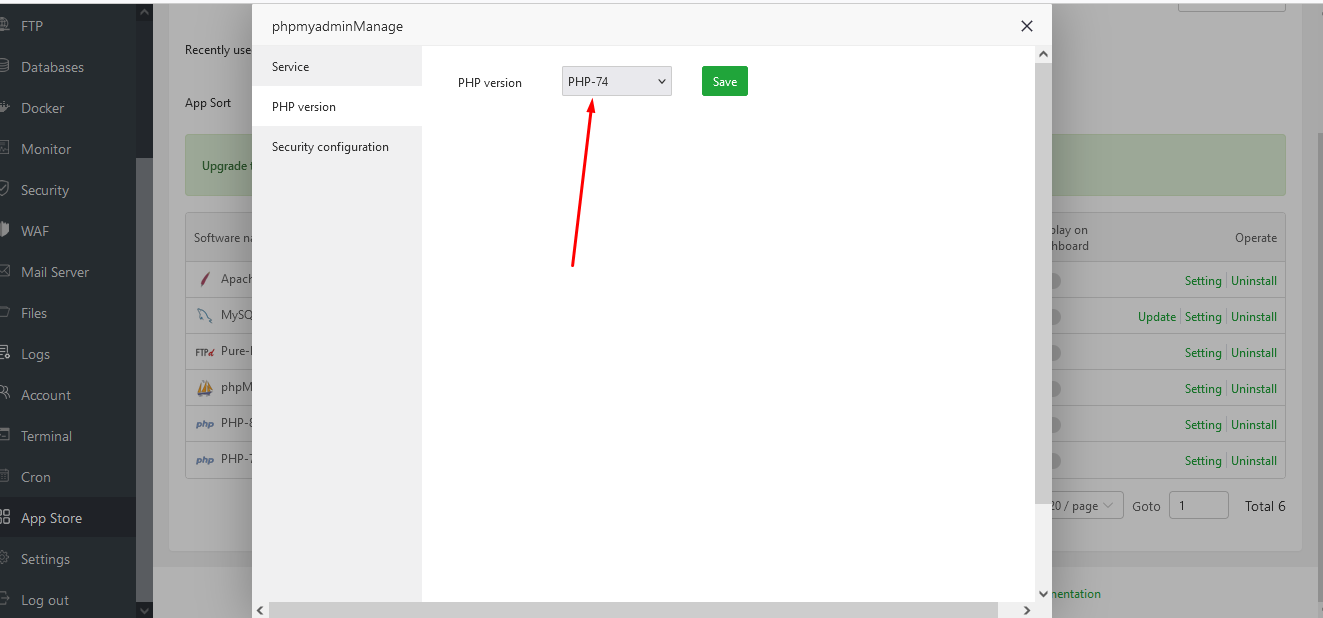Toggle dashboard display for PHP-8 row
The image size is (1323, 618).
point(1054,425)
